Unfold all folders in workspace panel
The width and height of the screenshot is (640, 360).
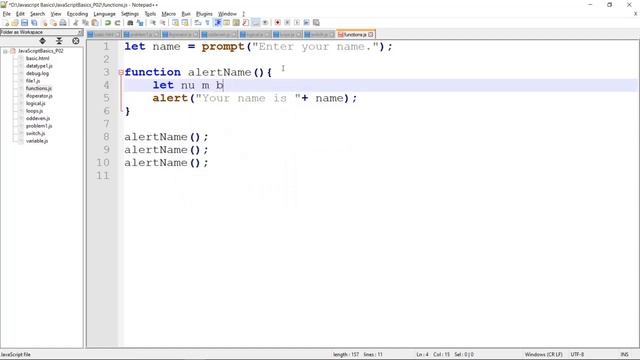point(42,41)
